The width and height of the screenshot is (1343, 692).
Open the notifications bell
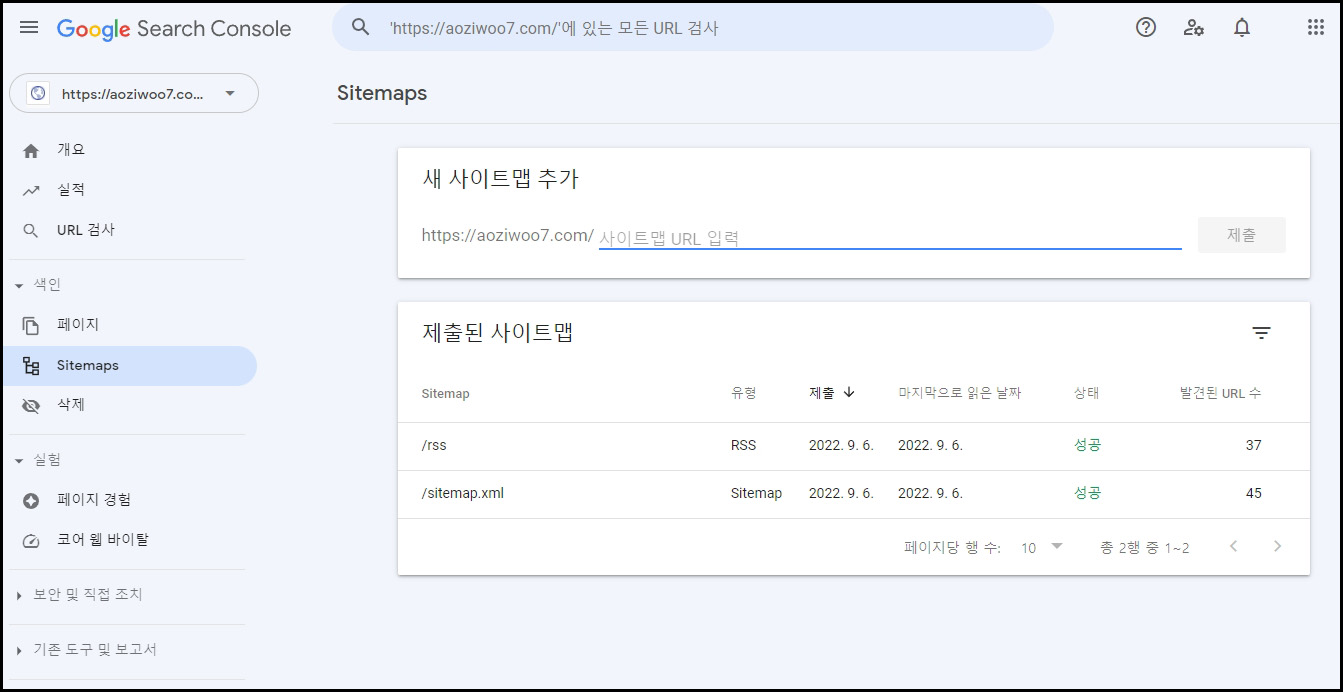pos(1242,28)
